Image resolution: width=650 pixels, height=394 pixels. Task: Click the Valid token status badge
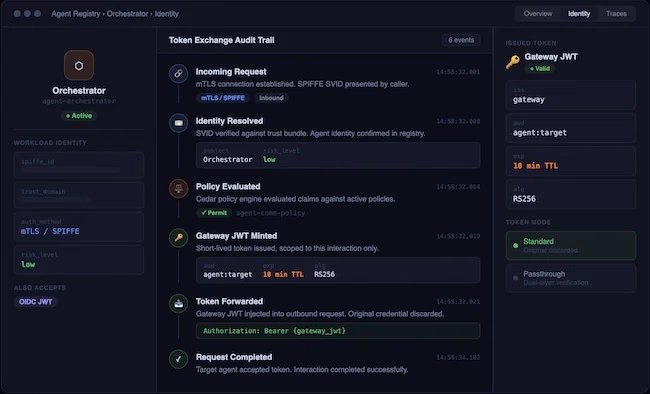(540, 68)
